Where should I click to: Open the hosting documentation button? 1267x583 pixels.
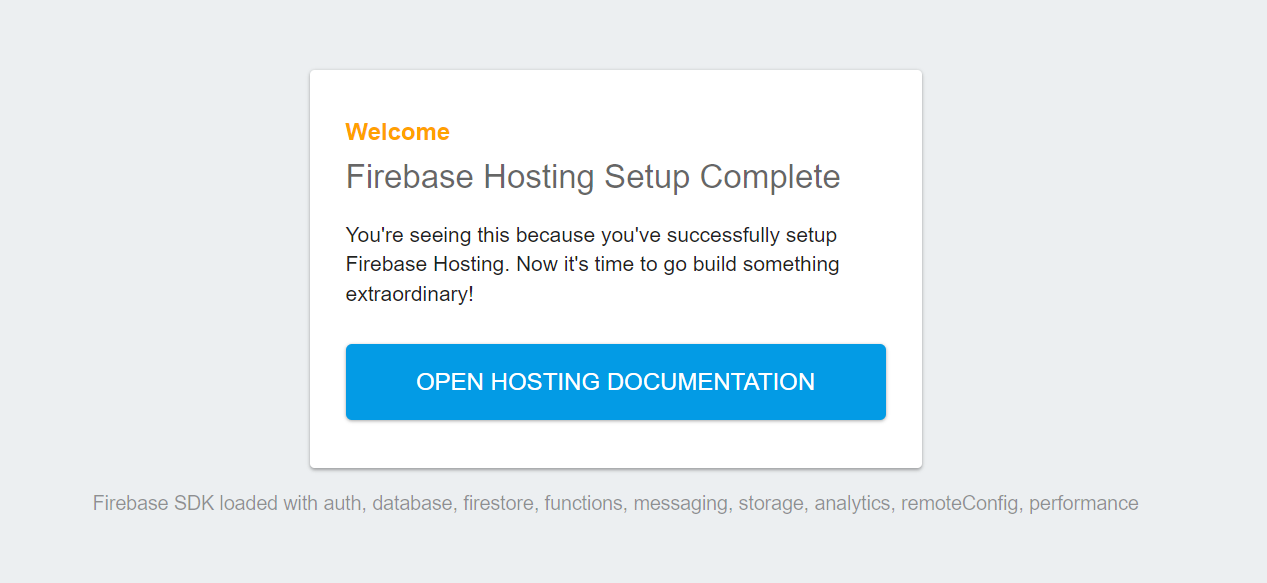click(616, 382)
